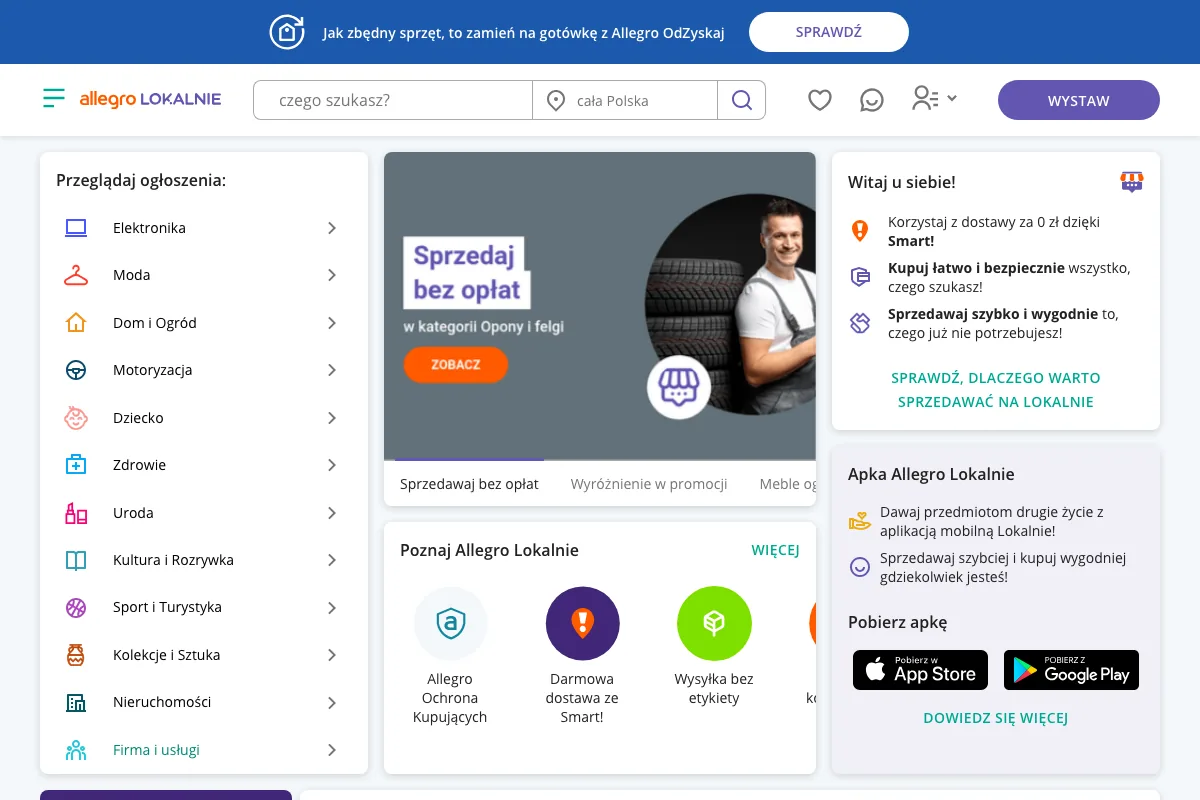This screenshot has width=1200, height=800.
Task: Open Sprawdź, dlaczego warto sprzedawać link
Action: 996,390
